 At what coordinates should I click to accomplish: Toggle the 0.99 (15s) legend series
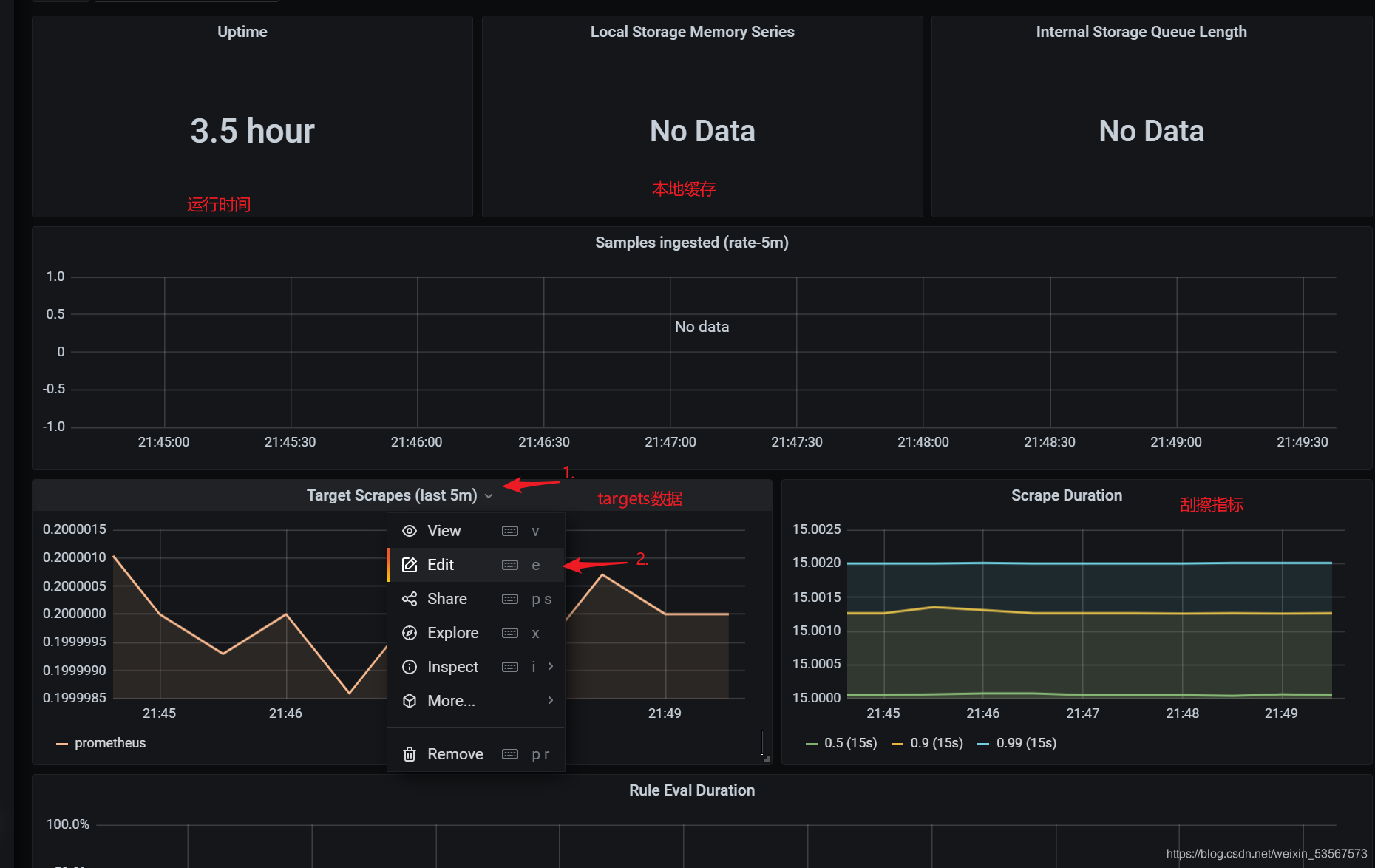point(1026,743)
